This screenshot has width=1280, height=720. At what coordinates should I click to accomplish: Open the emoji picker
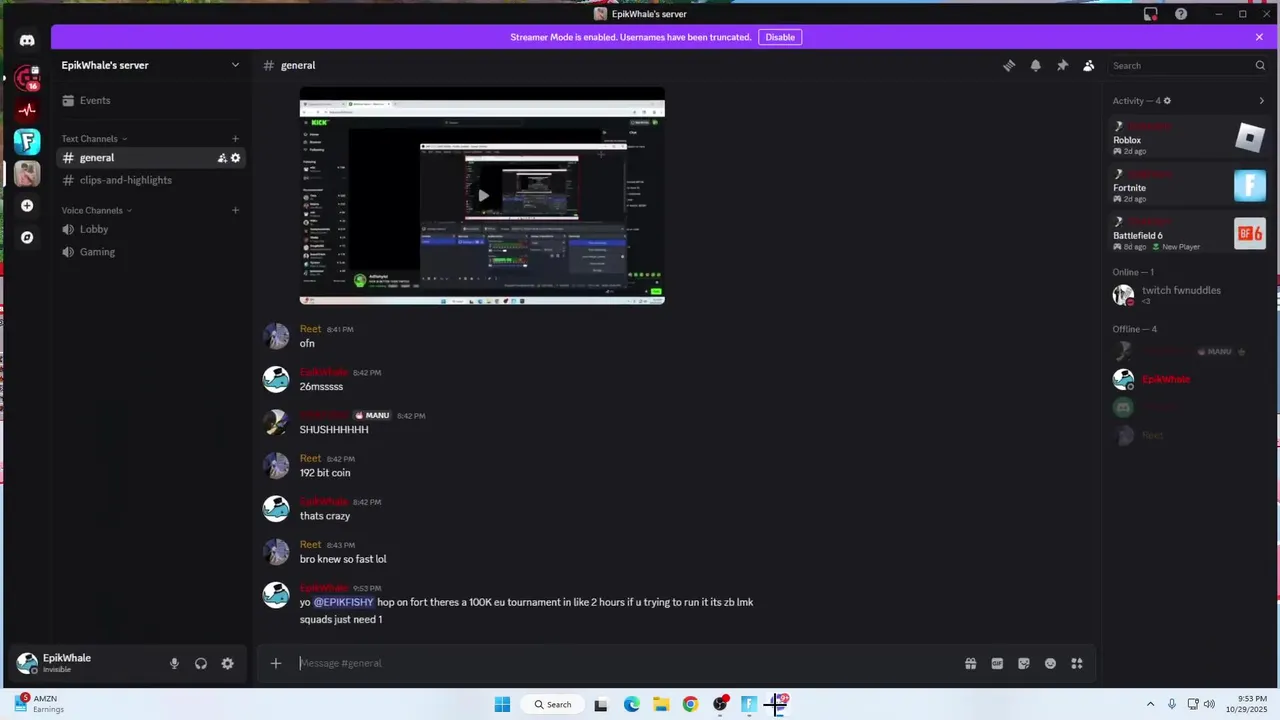(x=1050, y=663)
